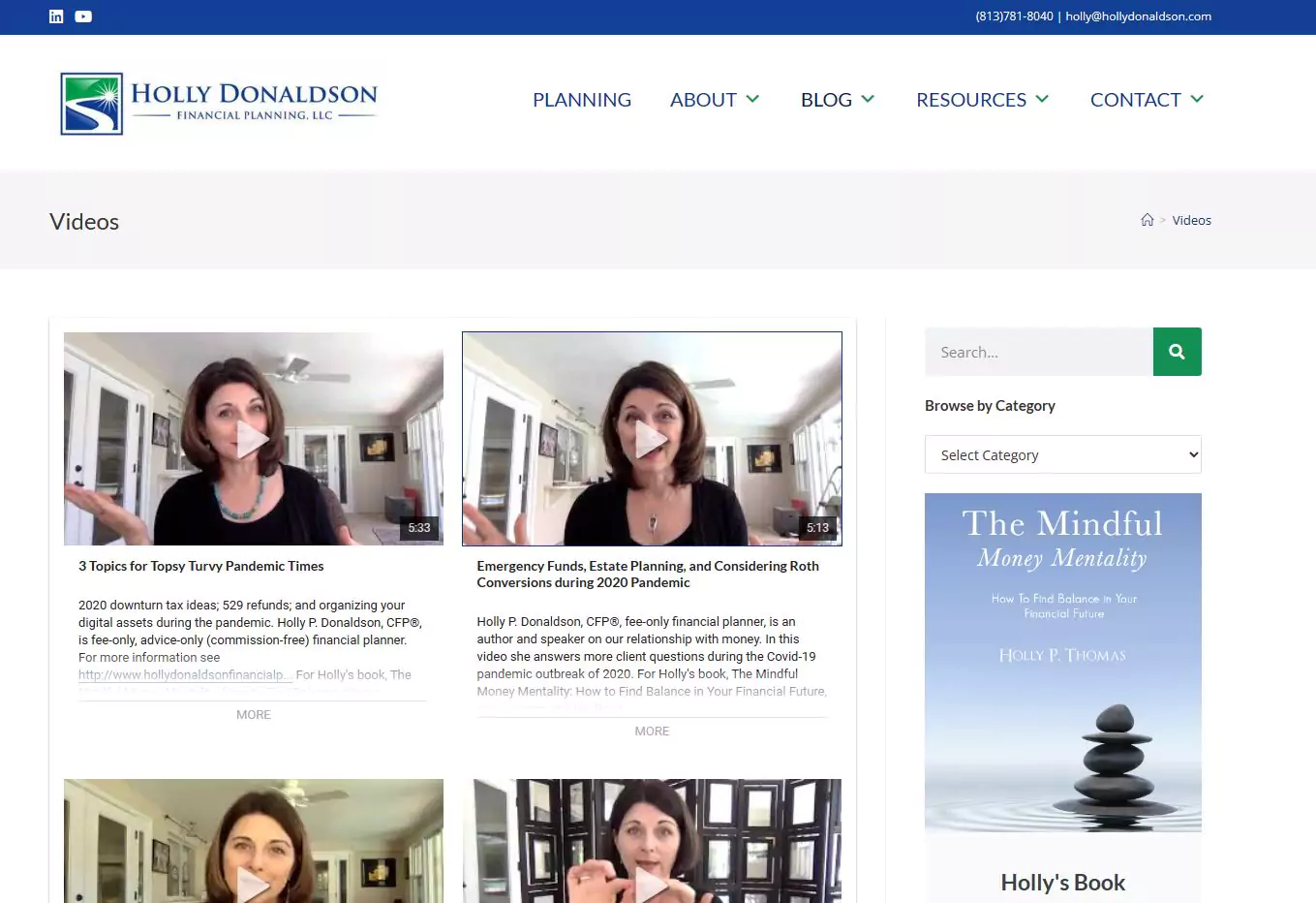Open the Select Category dropdown
Screen dimensions: 1316x903
[x=1062, y=454]
